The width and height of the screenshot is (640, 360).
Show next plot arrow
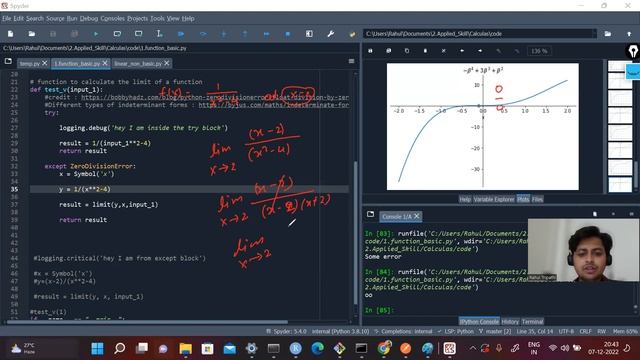point(480,51)
